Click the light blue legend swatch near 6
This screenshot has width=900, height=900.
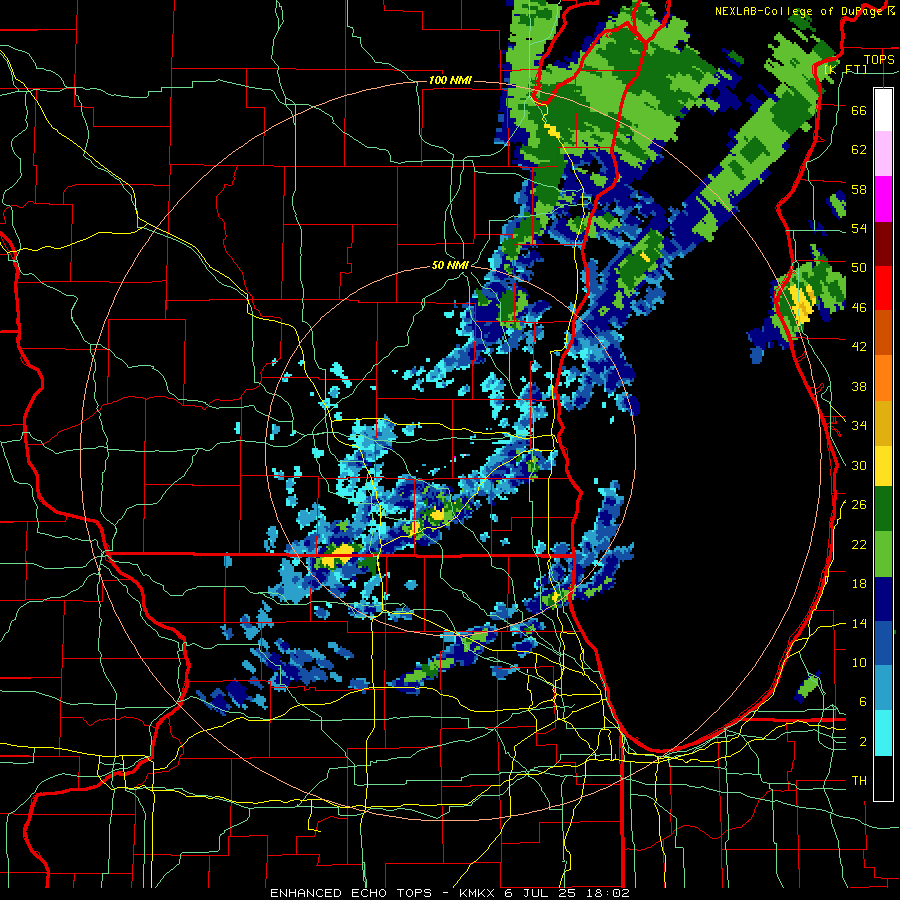(x=883, y=688)
